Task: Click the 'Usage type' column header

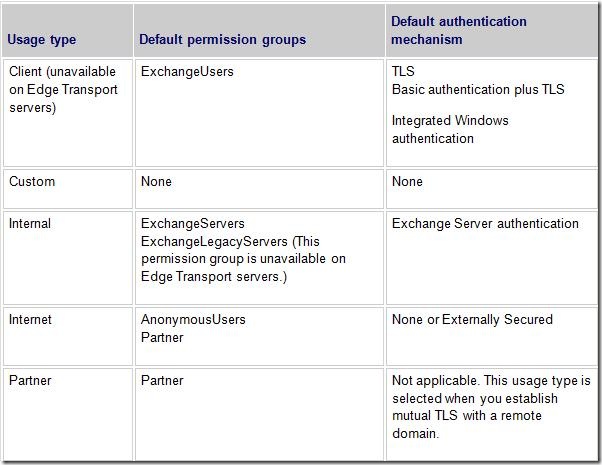Action: (41, 40)
